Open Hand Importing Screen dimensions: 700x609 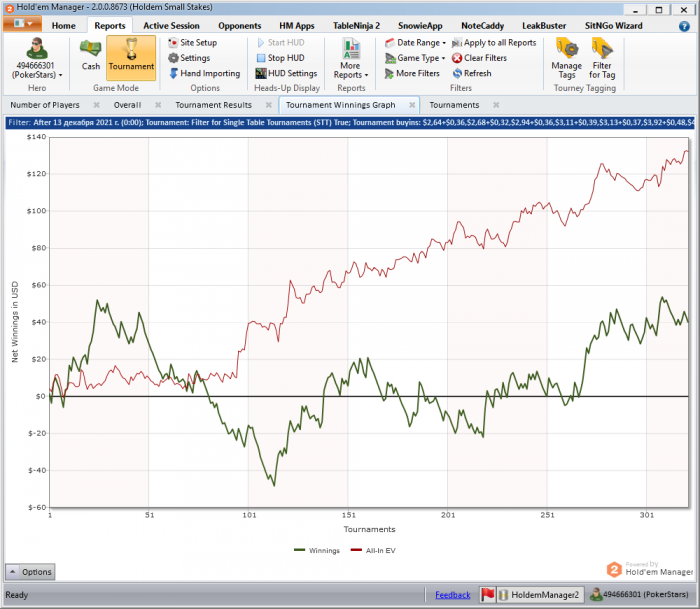(203, 73)
